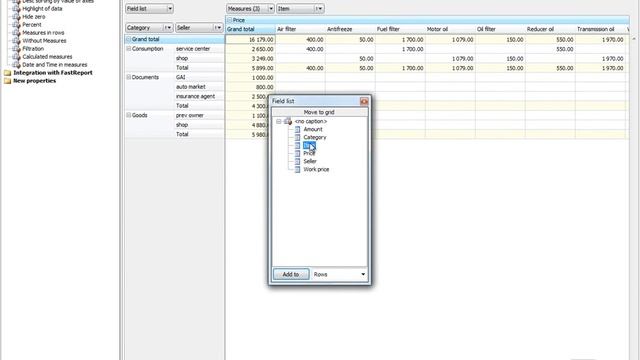
Task: Select the Percent example icon
Action: tap(16, 24)
